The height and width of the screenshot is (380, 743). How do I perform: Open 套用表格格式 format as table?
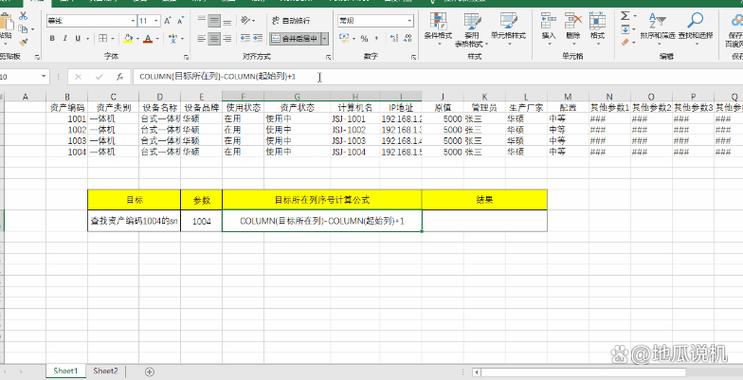[x=472, y=30]
